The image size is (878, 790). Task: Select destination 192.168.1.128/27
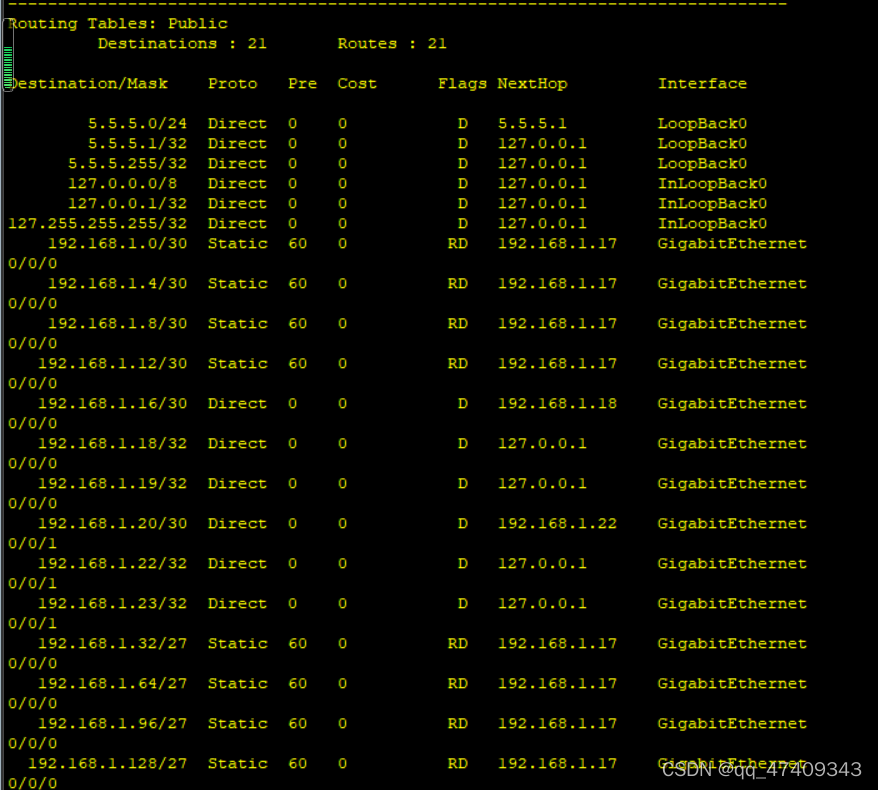tap(108, 764)
